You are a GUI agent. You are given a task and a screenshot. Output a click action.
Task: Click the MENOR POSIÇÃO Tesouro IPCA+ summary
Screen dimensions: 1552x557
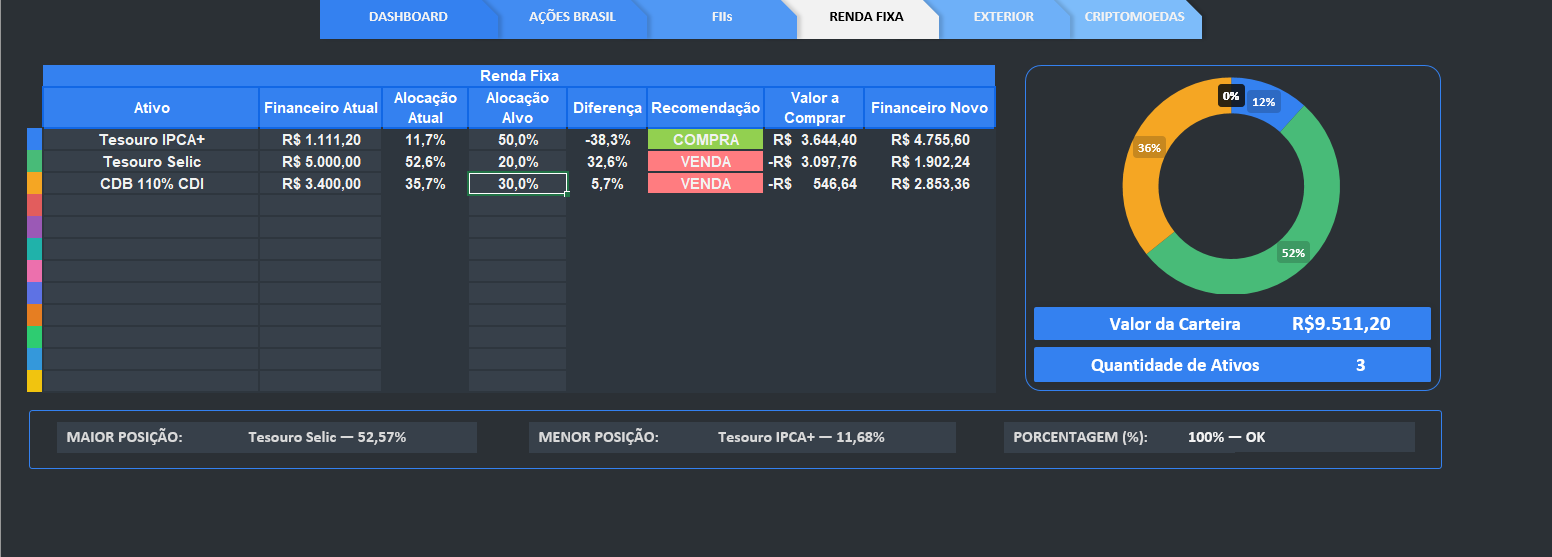(741, 437)
